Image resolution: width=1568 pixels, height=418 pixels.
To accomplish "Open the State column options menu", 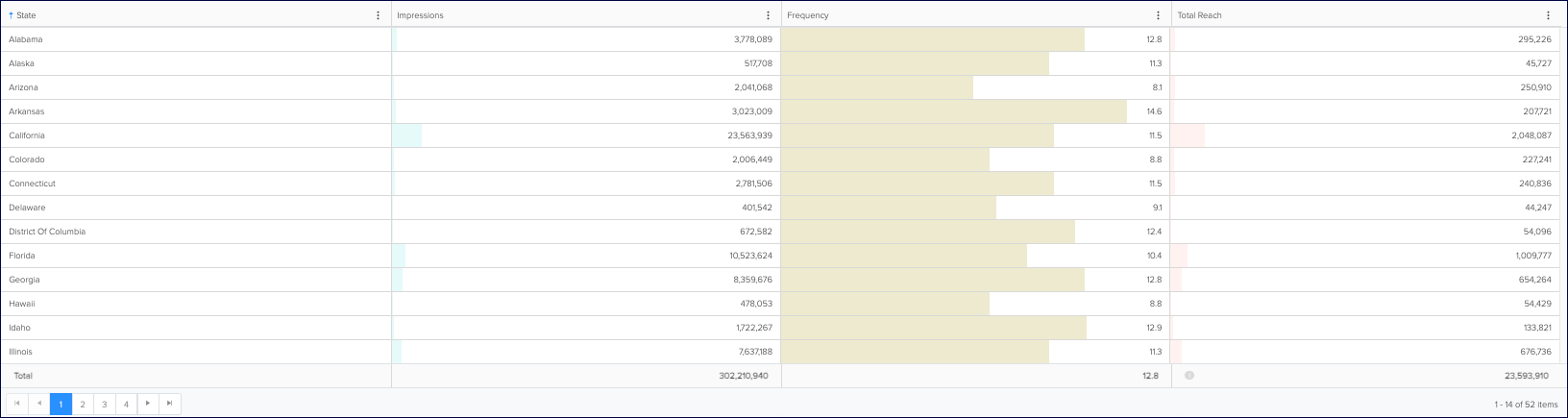I will click(378, 15).
